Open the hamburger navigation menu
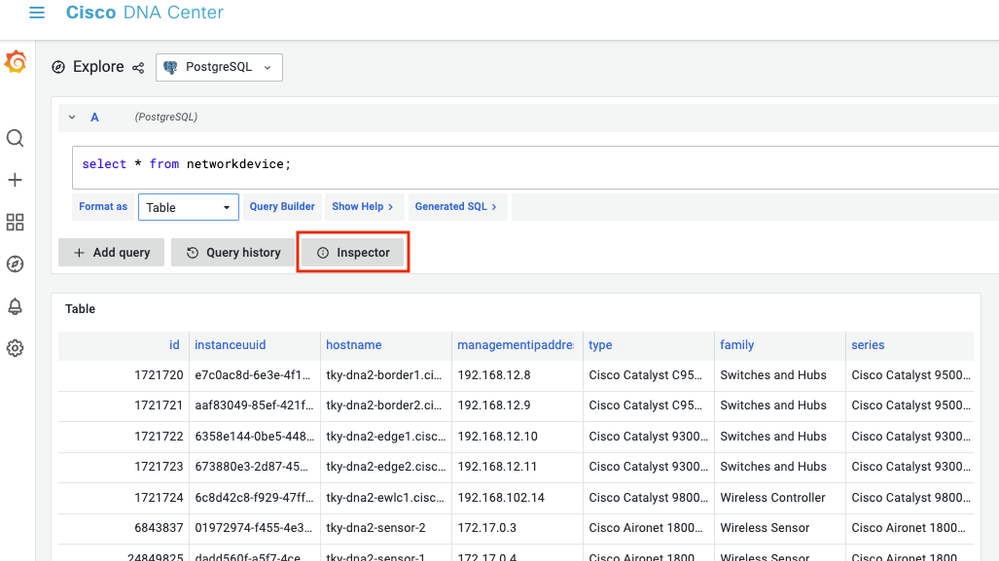The image size is (999, 561). click(x=37, y=12)
